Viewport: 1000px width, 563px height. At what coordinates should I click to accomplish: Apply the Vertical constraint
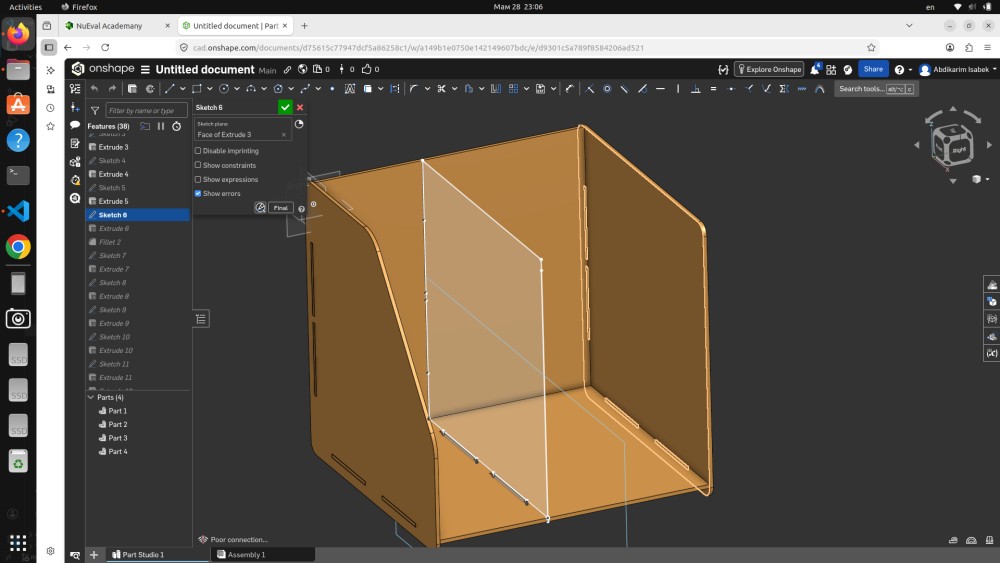678,89
